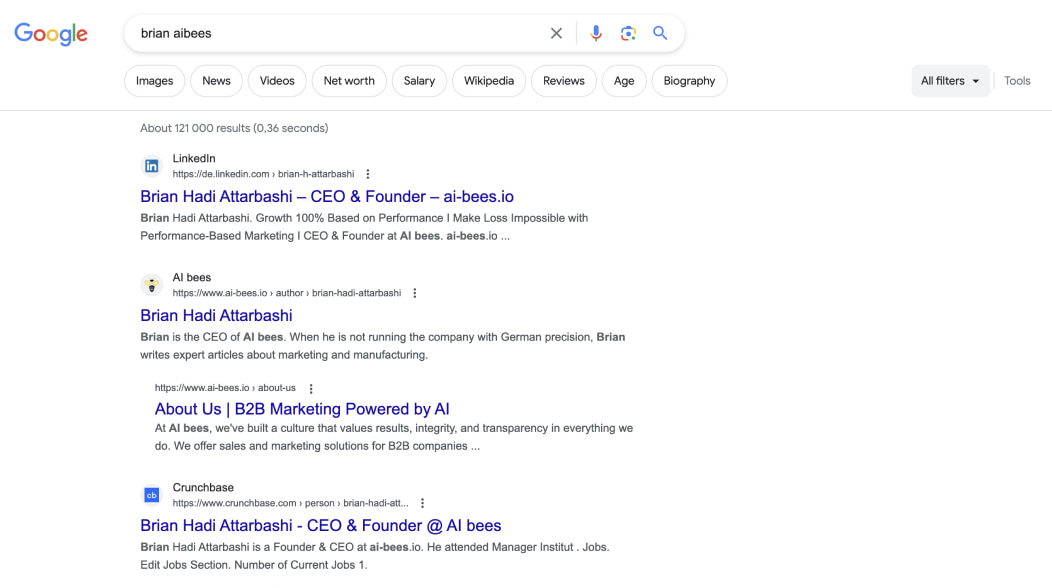
Task: Open the Tools options
Action: pos(1017,81)
